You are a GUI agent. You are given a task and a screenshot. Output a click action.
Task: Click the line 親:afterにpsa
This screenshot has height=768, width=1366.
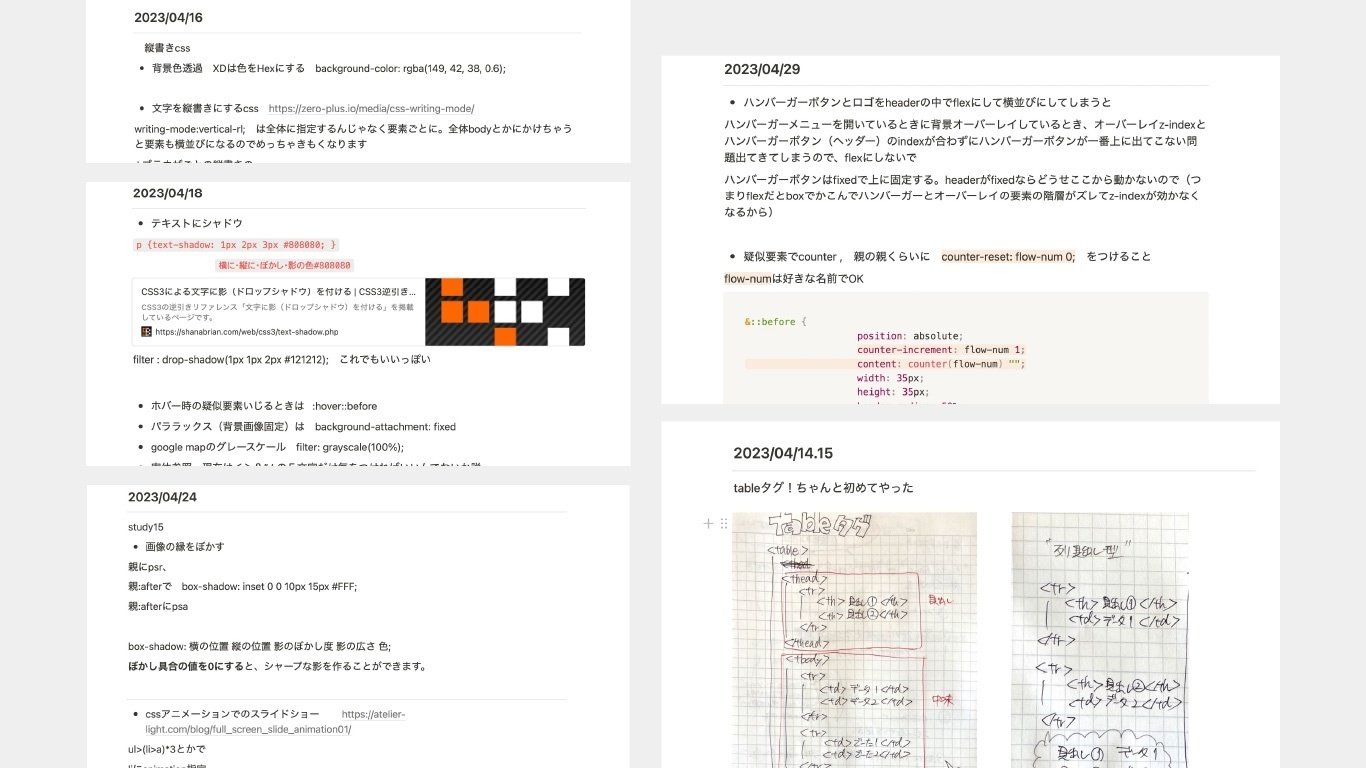[158, 606]
